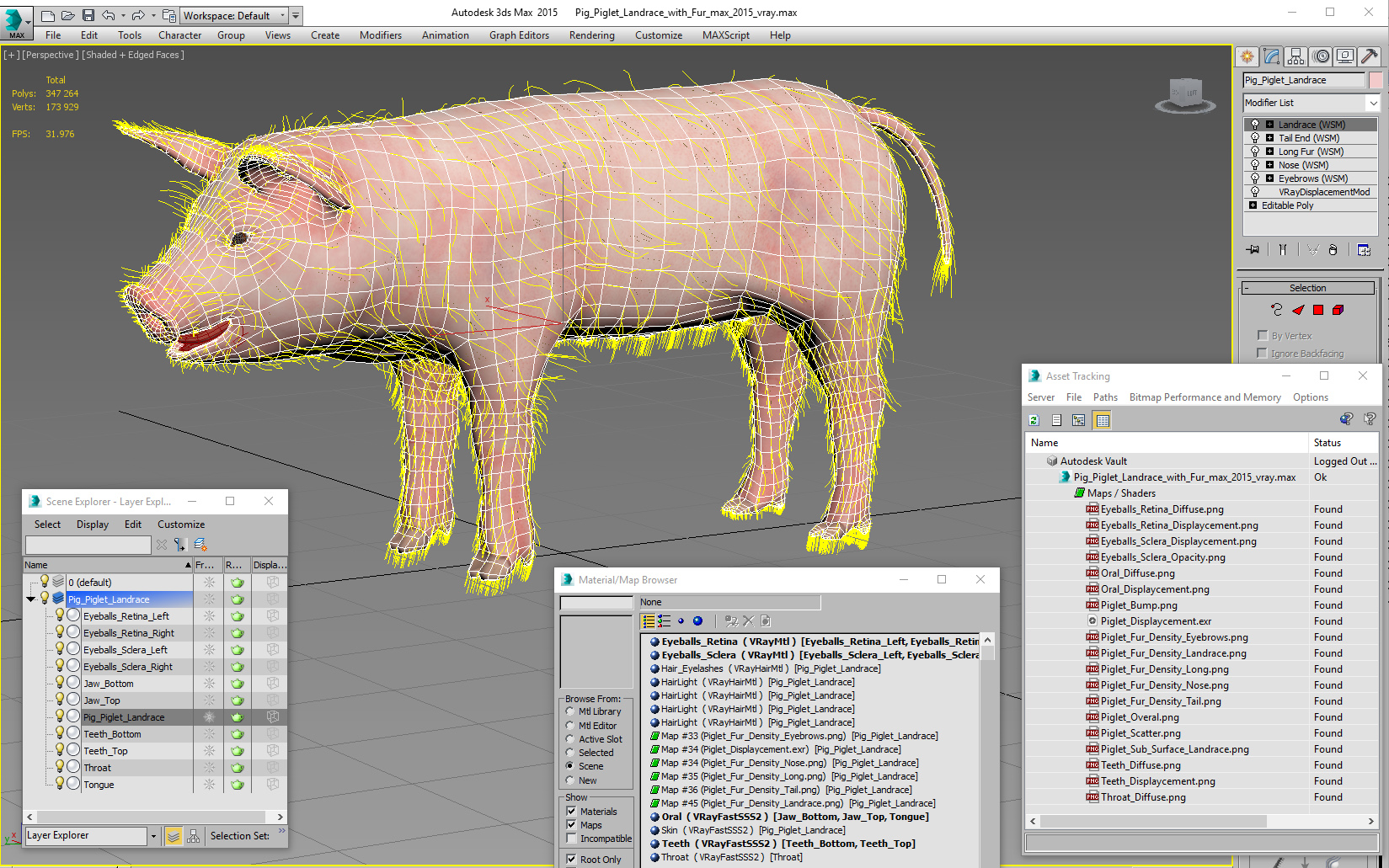
Task: Select New radio button in Browse From
Action: 570,780
